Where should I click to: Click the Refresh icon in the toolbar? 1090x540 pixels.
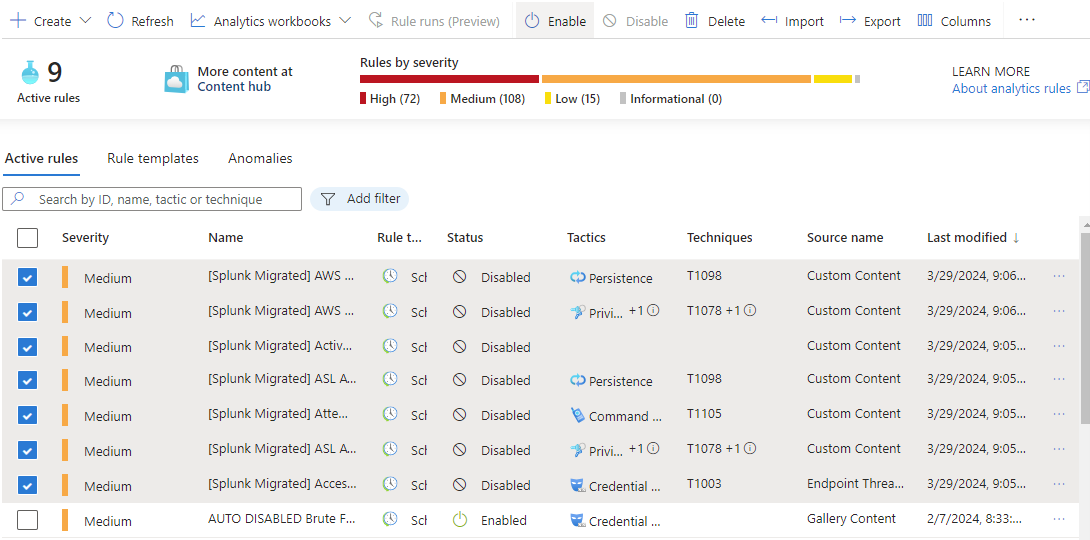tap(116, 21)
